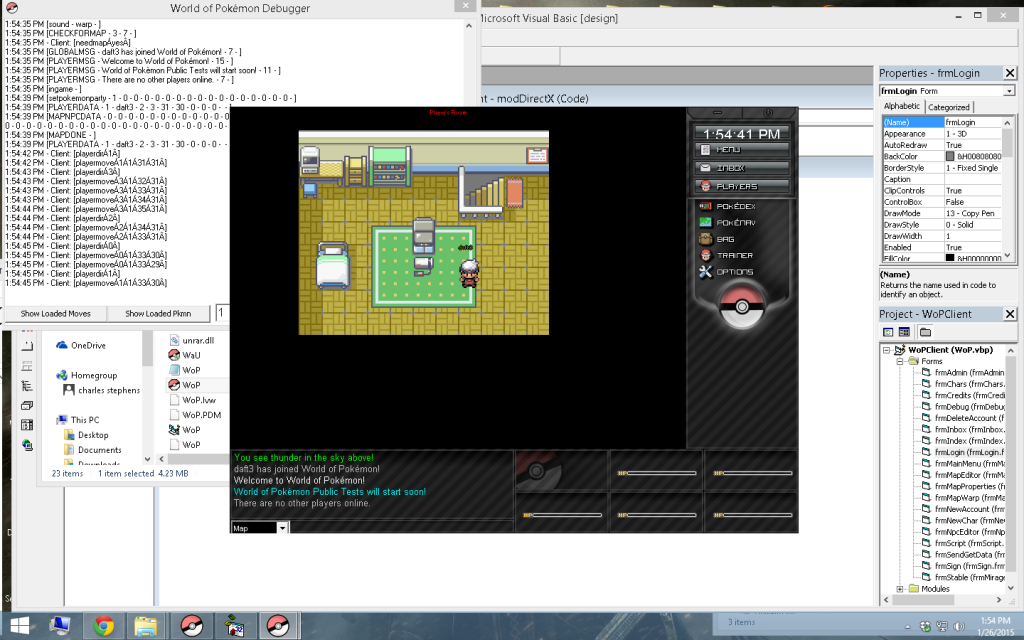Open Options in the game sidebar

pyautogui.click(x=726, y=272)
